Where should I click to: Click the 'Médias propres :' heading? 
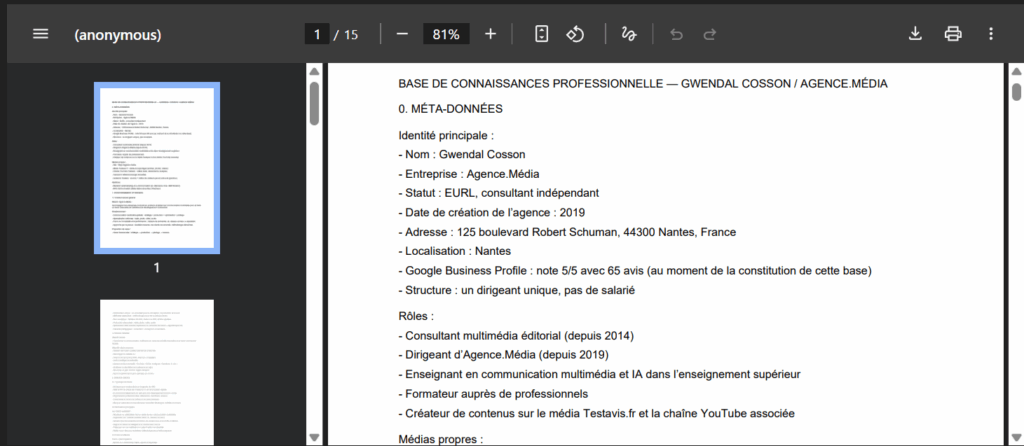(441, 439)
